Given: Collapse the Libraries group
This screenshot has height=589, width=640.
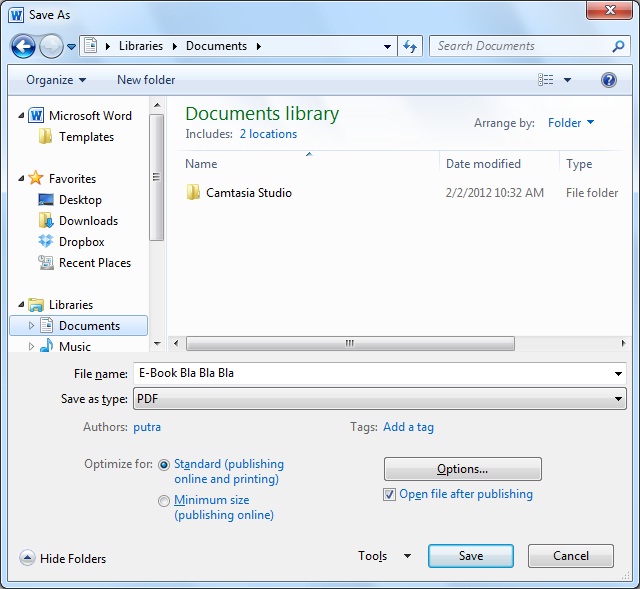Looking at the screenshot, I should [x=21, y=305].
